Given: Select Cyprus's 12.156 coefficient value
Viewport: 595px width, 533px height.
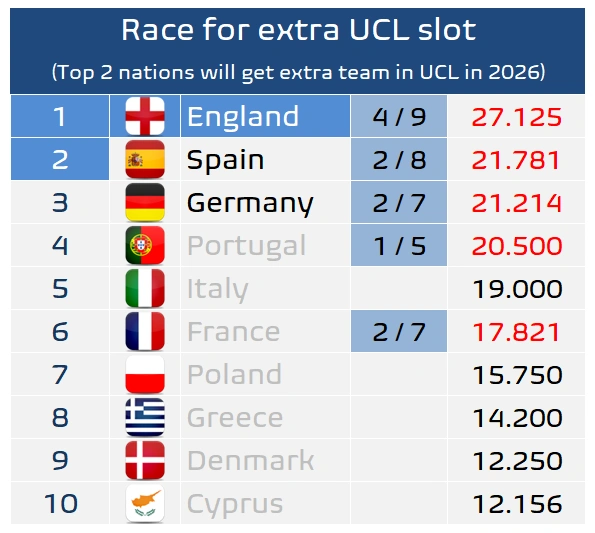Looking at the screenshot, I should tap(518, 504).
